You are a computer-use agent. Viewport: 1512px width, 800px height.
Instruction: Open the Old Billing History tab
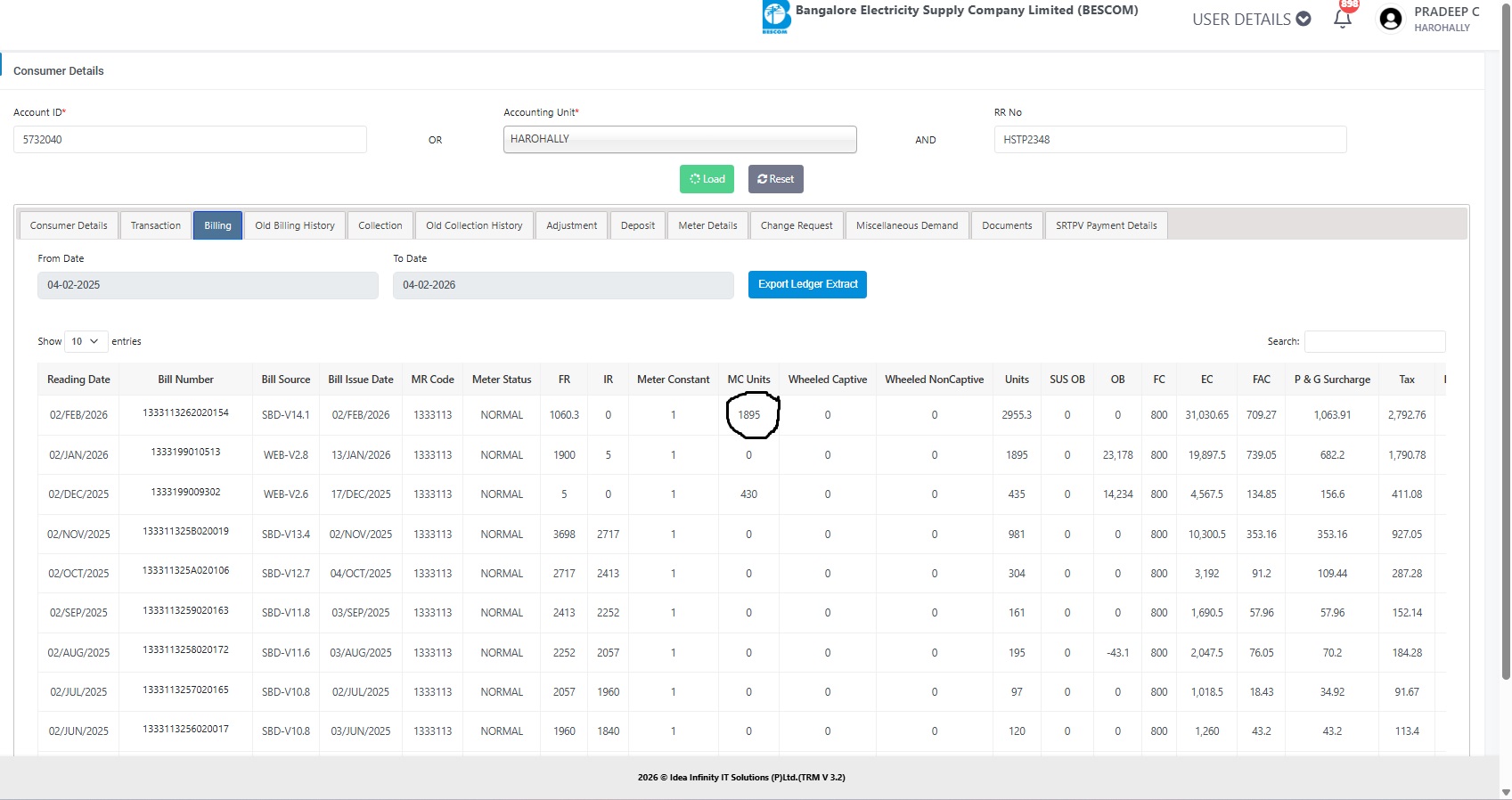[x=295, y=225]
